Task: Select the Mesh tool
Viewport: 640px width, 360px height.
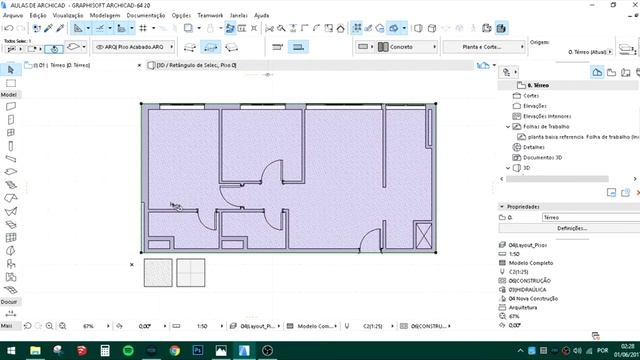Action: (x=11, y=290)
